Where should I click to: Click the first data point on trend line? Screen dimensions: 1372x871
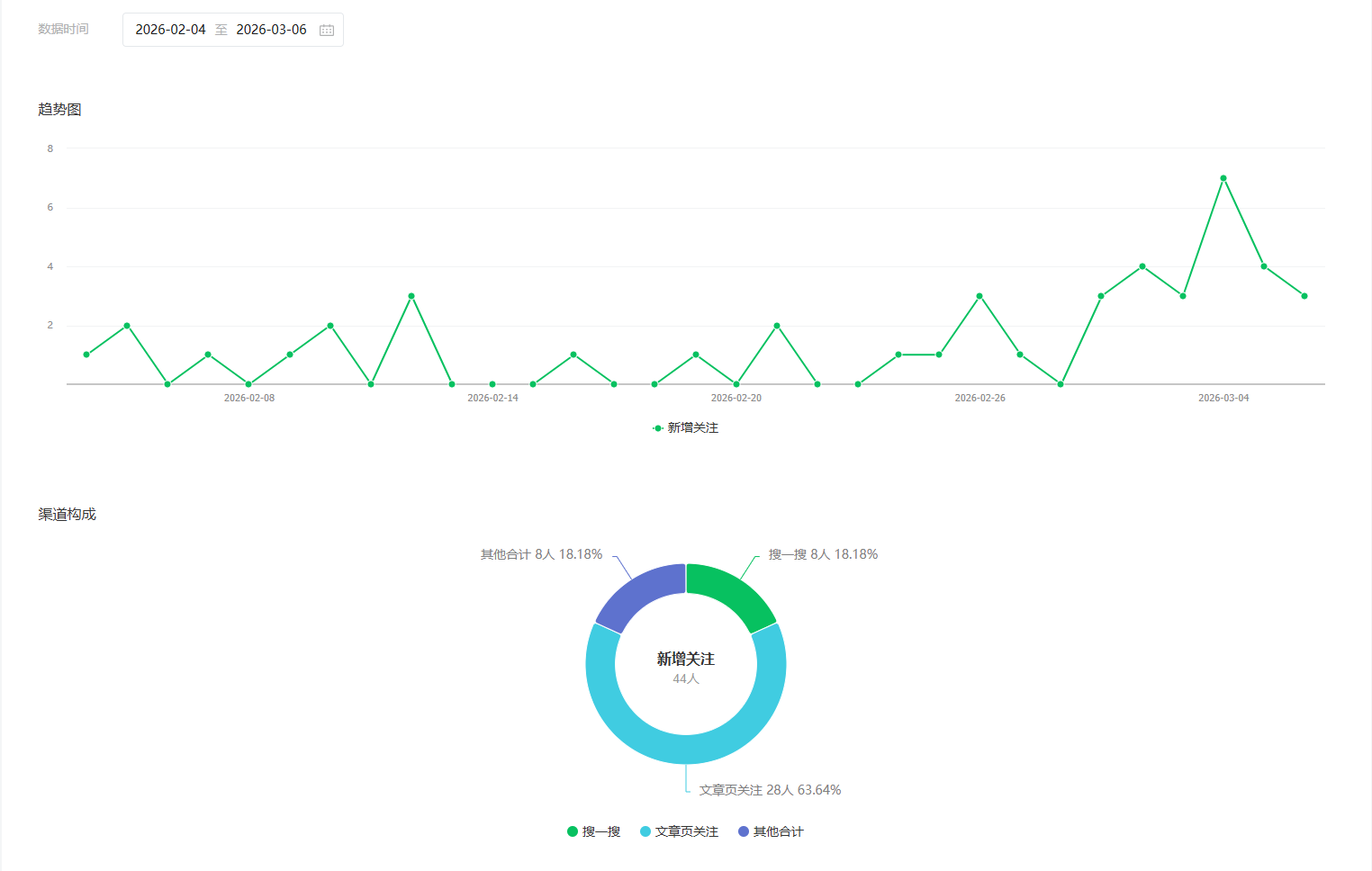(x=86, y=355)
